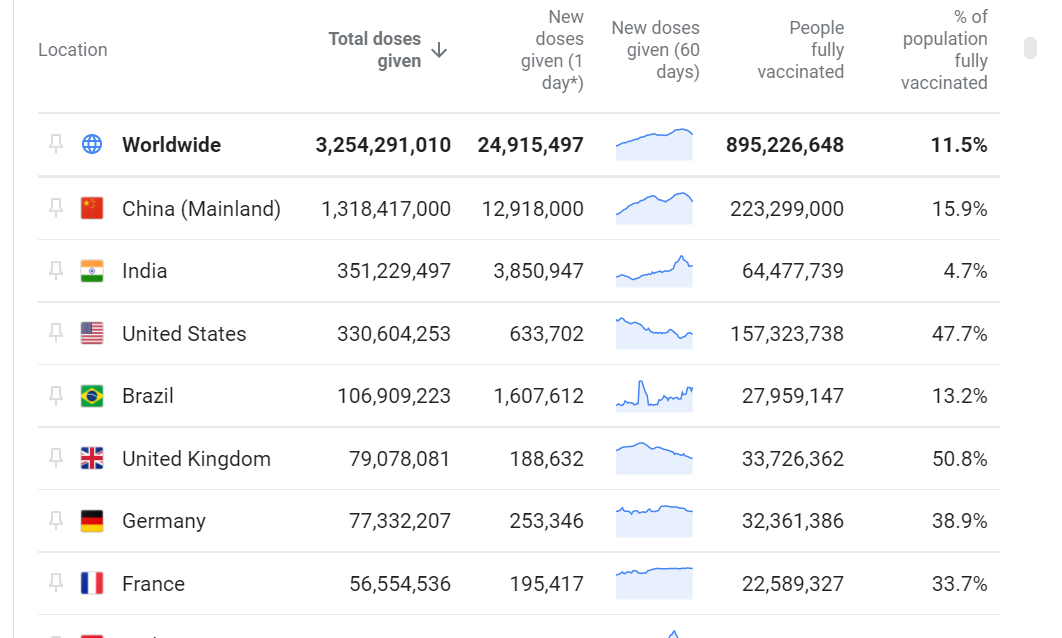Click the Worldwide globe icon

[x=92, y=144]
